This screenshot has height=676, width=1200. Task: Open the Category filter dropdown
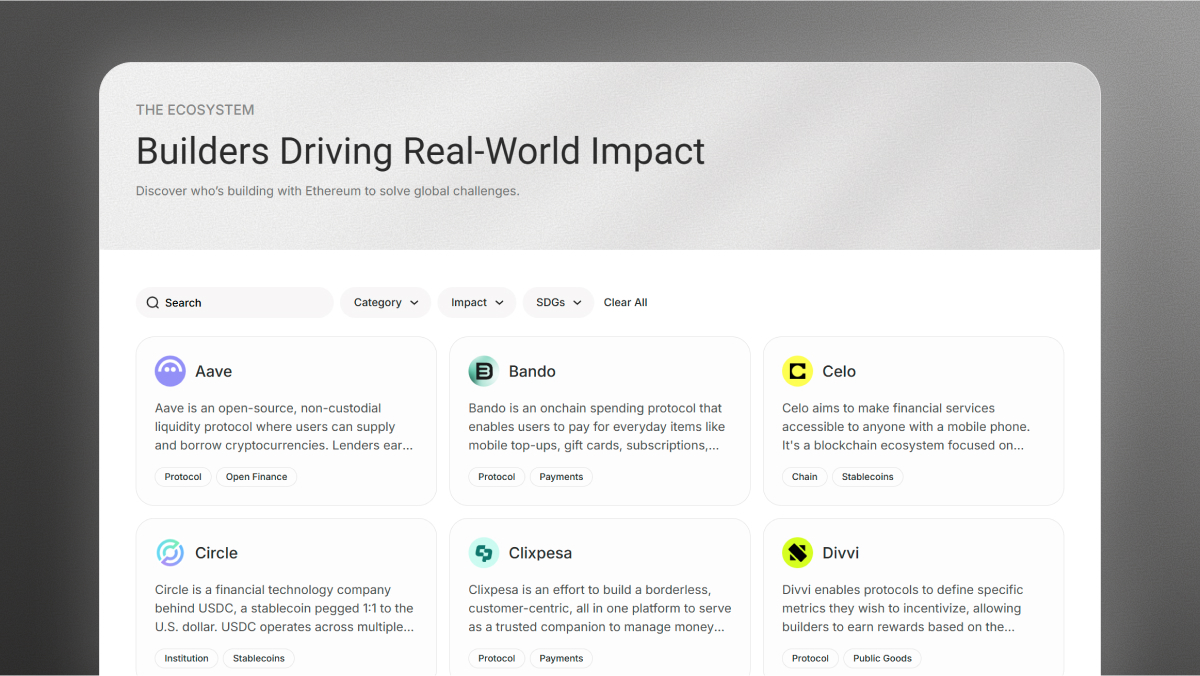click(386, 302)
